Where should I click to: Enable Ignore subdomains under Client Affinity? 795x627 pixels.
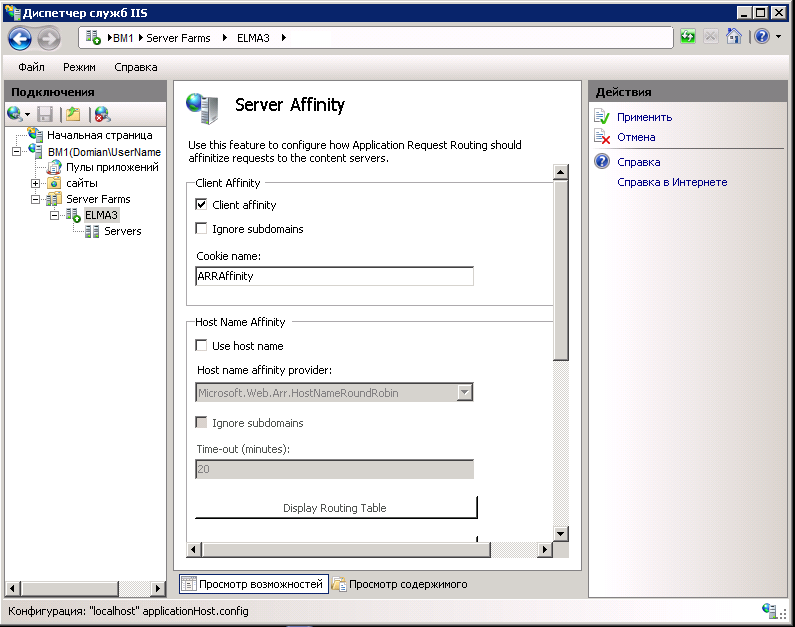[201, 229]
